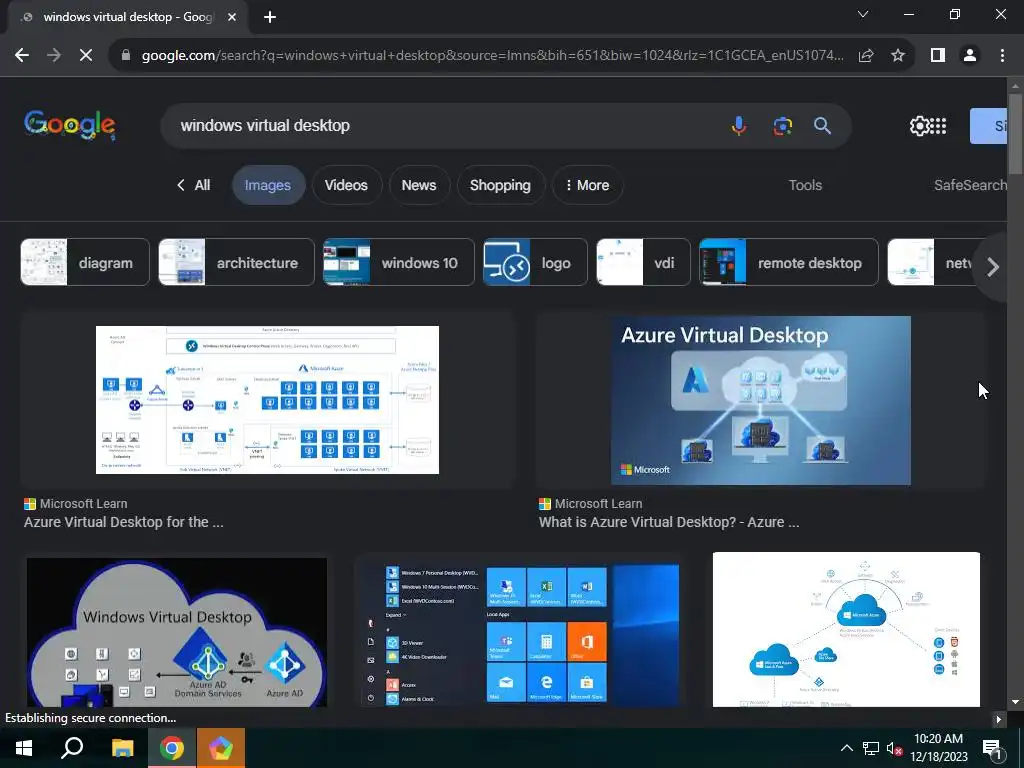
Task: Click the Windows Start button
Action: point(24,748)
